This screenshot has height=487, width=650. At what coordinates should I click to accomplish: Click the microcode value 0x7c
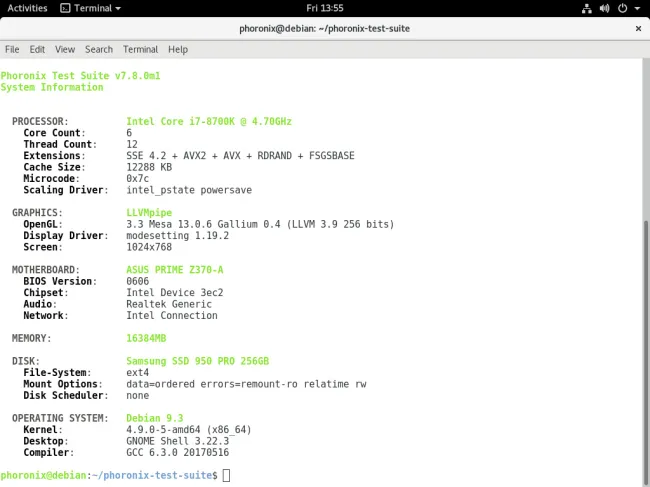tap(138, 178)
